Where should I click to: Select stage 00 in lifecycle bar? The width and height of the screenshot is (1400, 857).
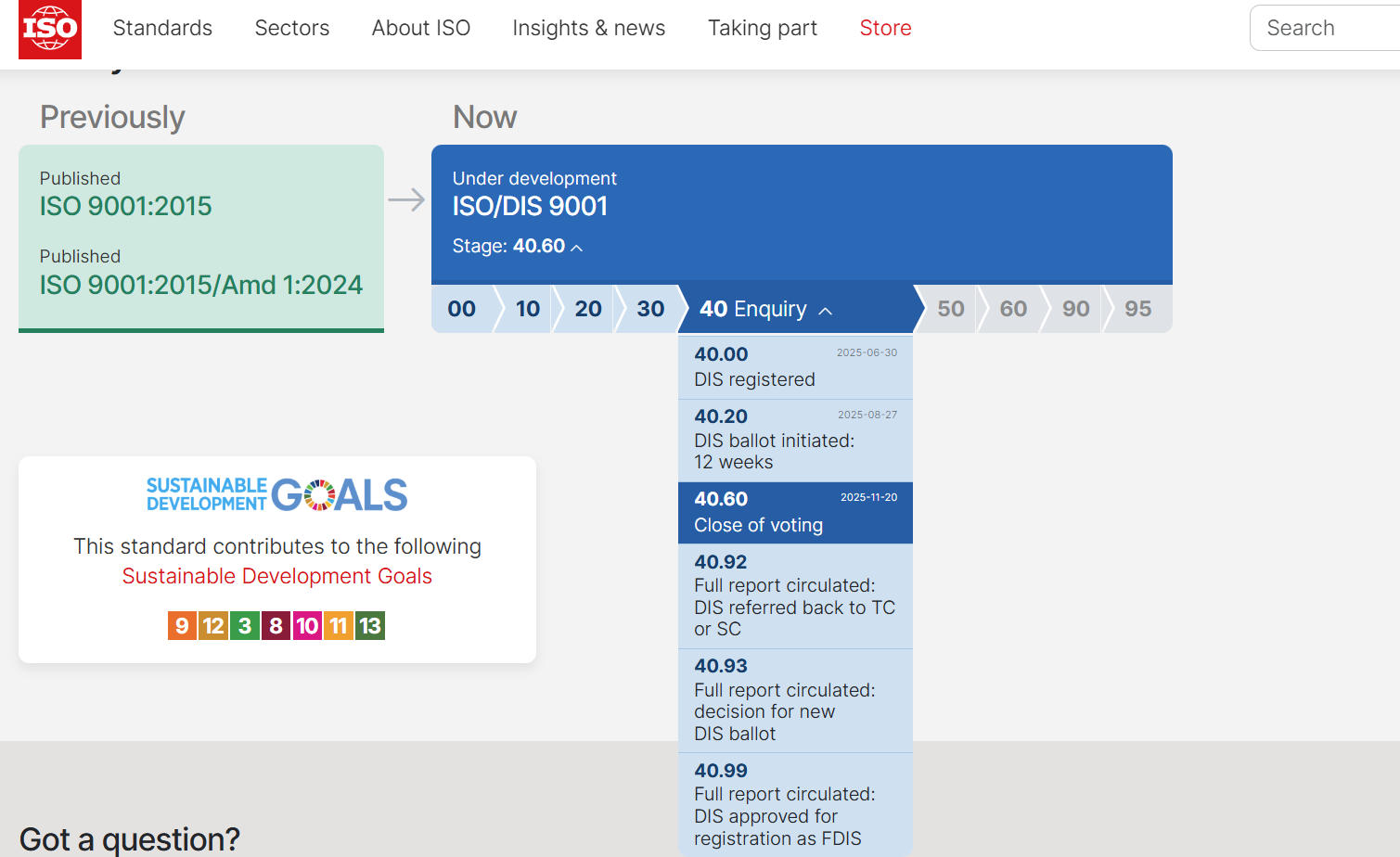[x=461, y=309]
